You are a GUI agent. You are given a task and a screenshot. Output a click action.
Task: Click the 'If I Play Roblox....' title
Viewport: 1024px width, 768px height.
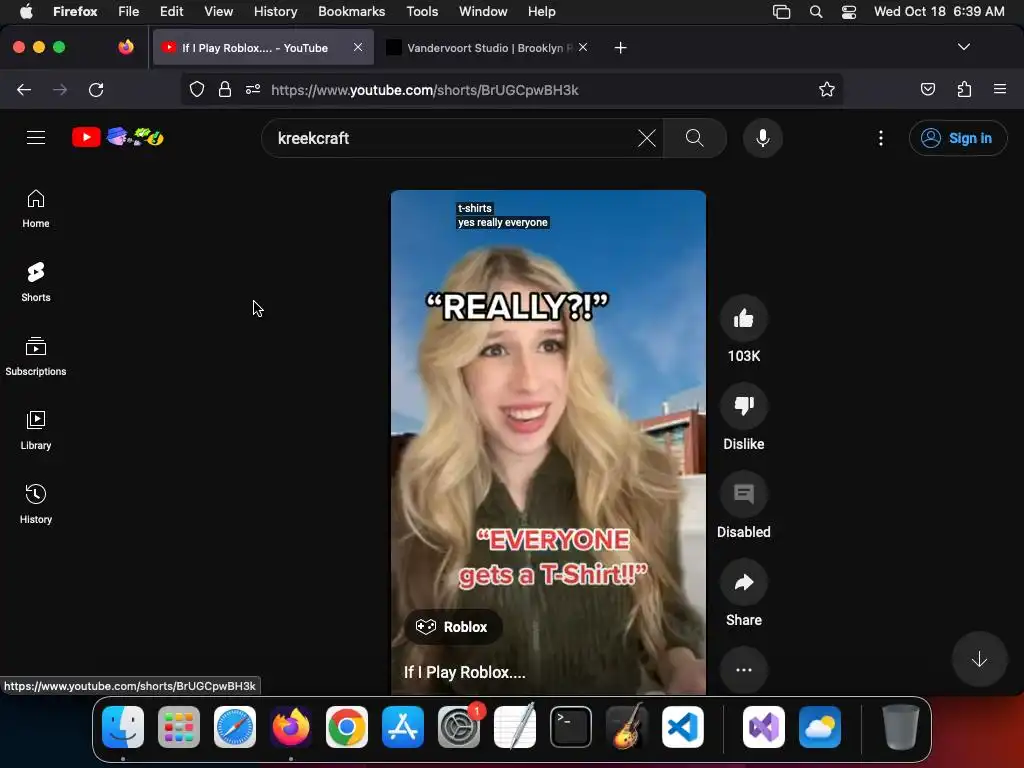[x=464, y=673]
